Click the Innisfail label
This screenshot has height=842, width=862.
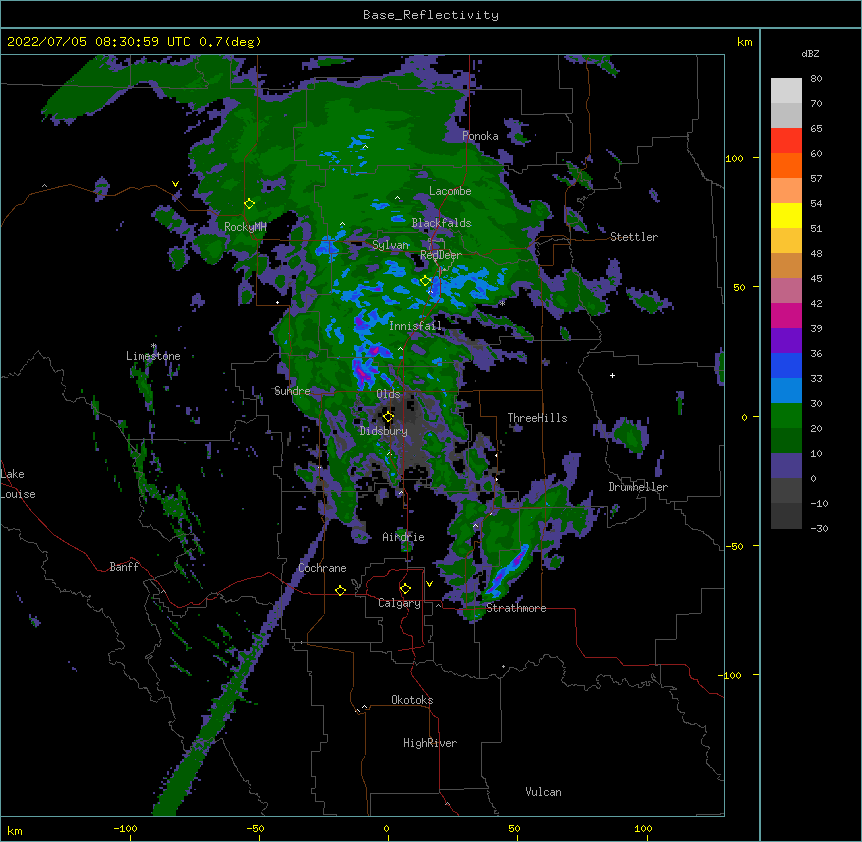(x=415, y=326)
